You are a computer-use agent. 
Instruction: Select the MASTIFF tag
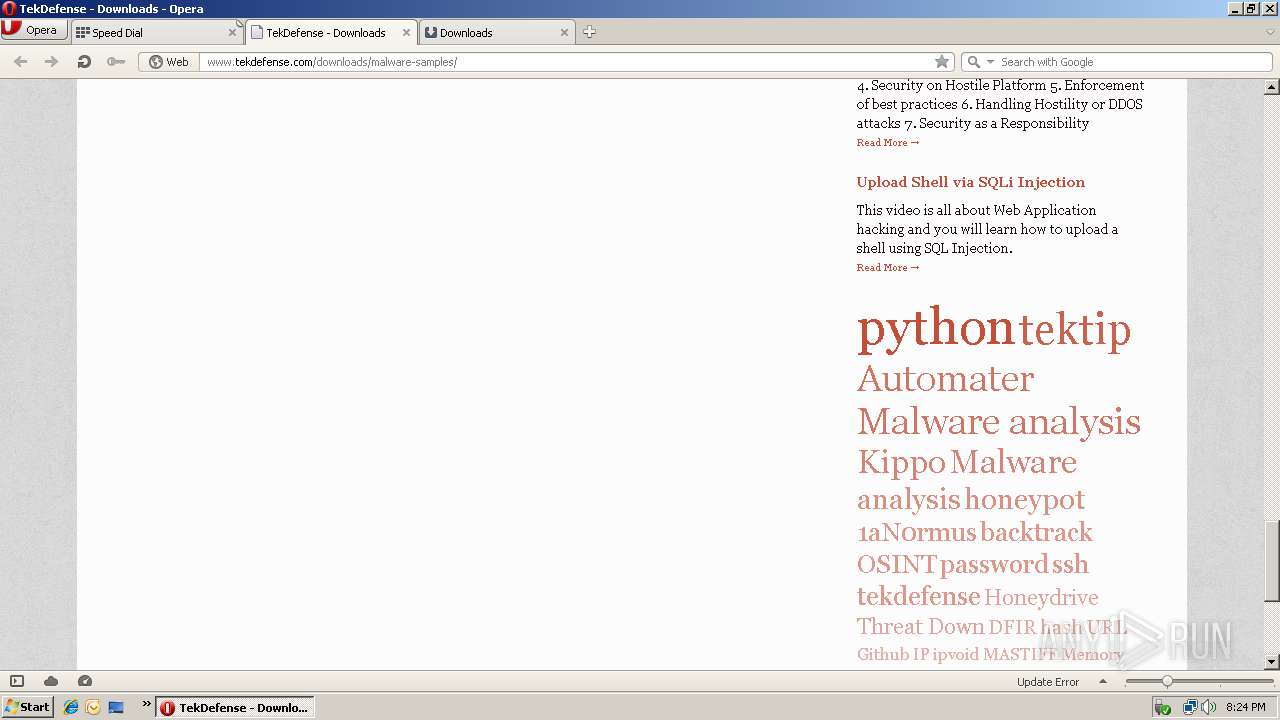click(1020, 655)
